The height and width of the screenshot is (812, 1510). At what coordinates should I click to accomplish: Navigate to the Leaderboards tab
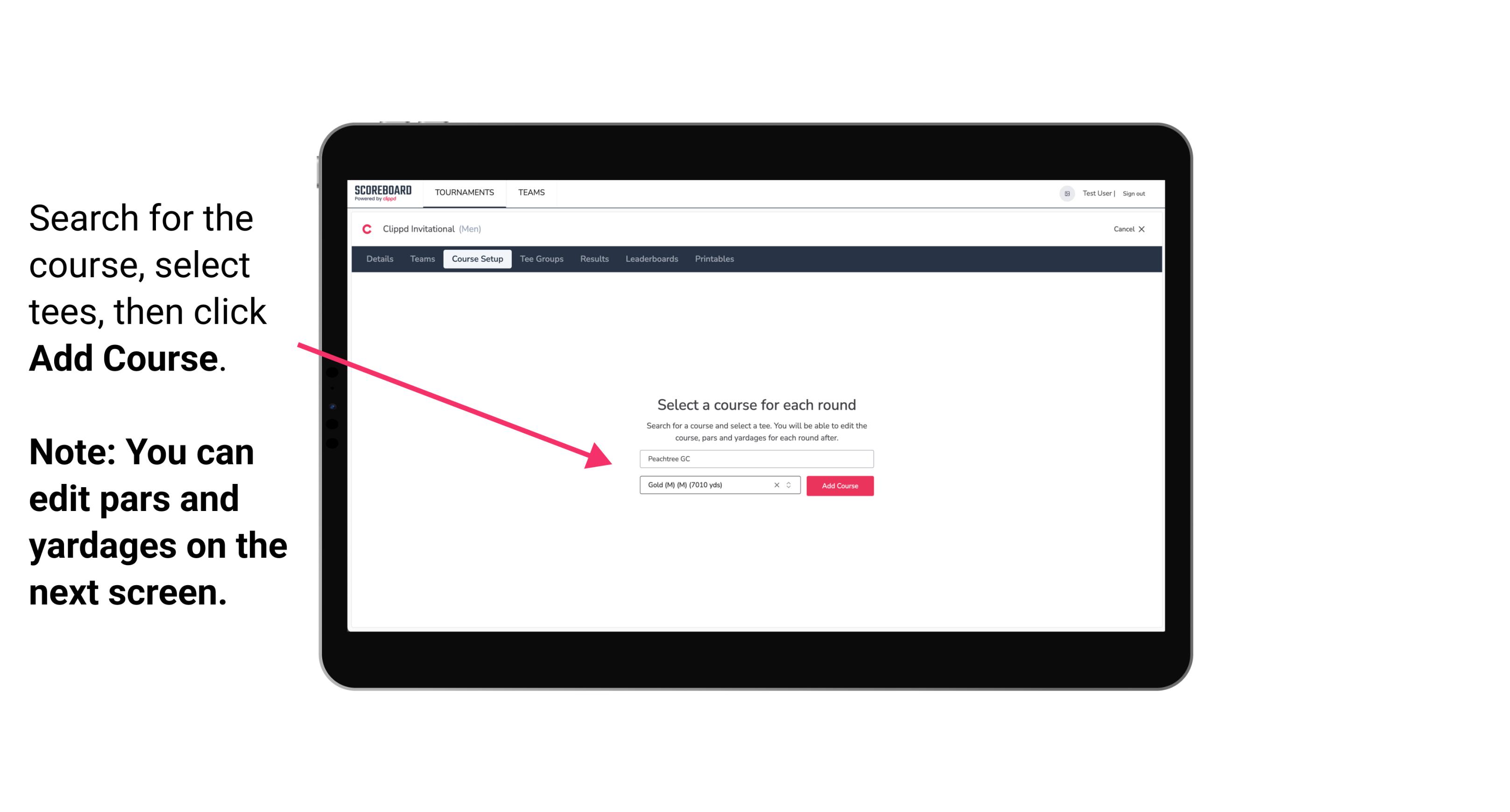click(x=651, y=259)
